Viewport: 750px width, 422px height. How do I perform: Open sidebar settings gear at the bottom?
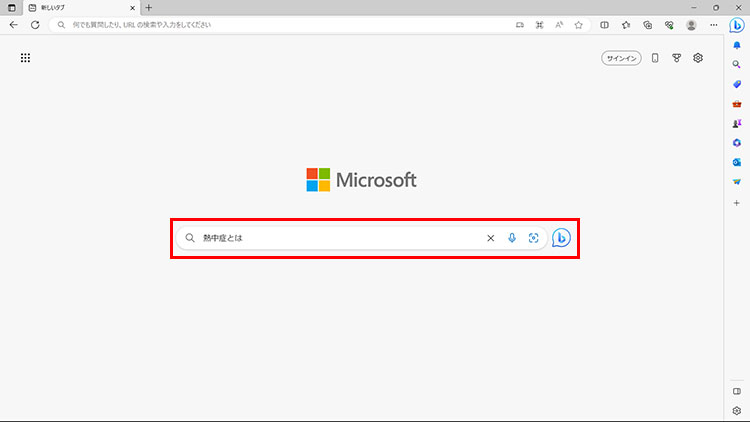[737, 411]
